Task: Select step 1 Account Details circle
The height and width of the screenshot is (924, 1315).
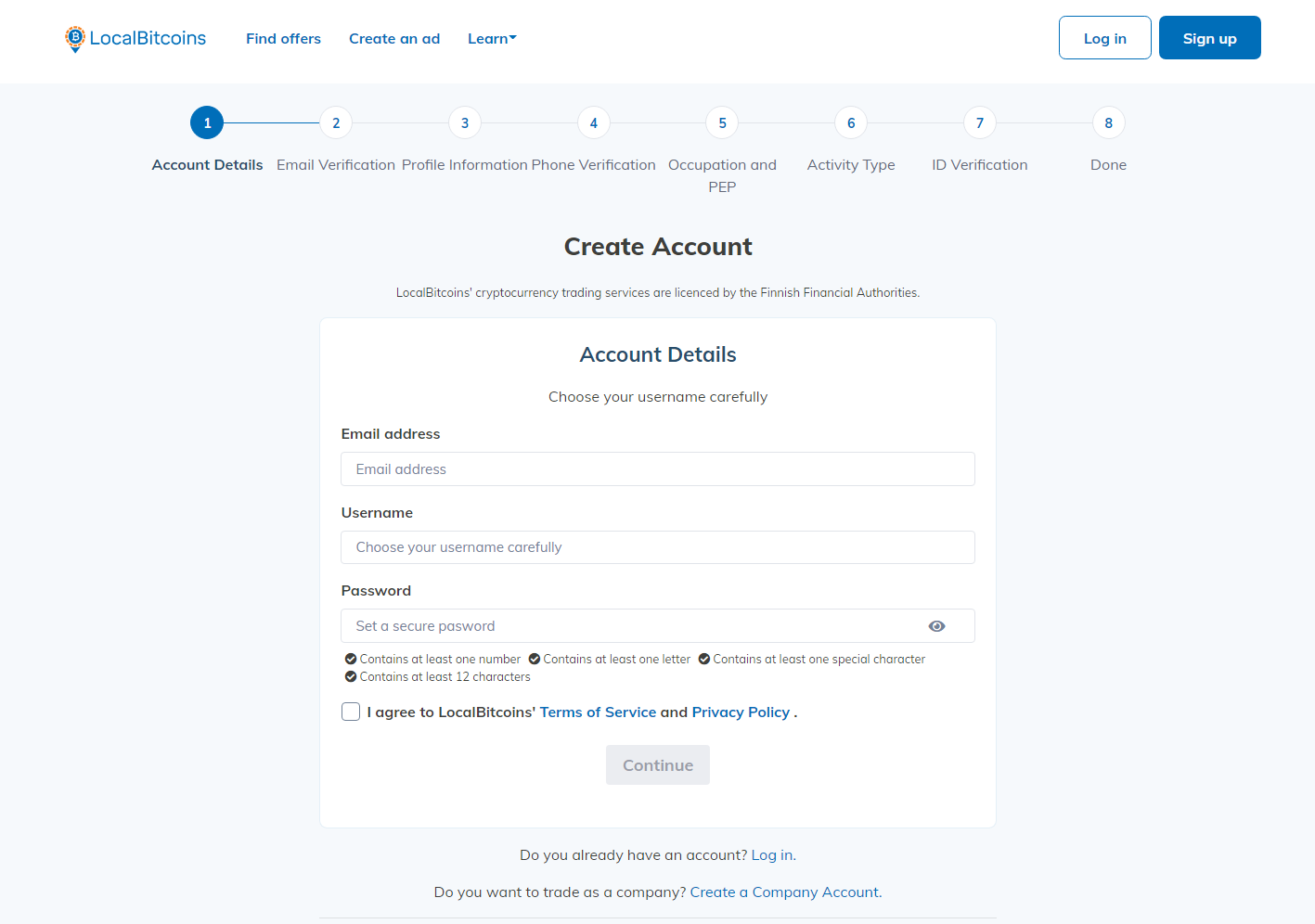Action: 207,122
